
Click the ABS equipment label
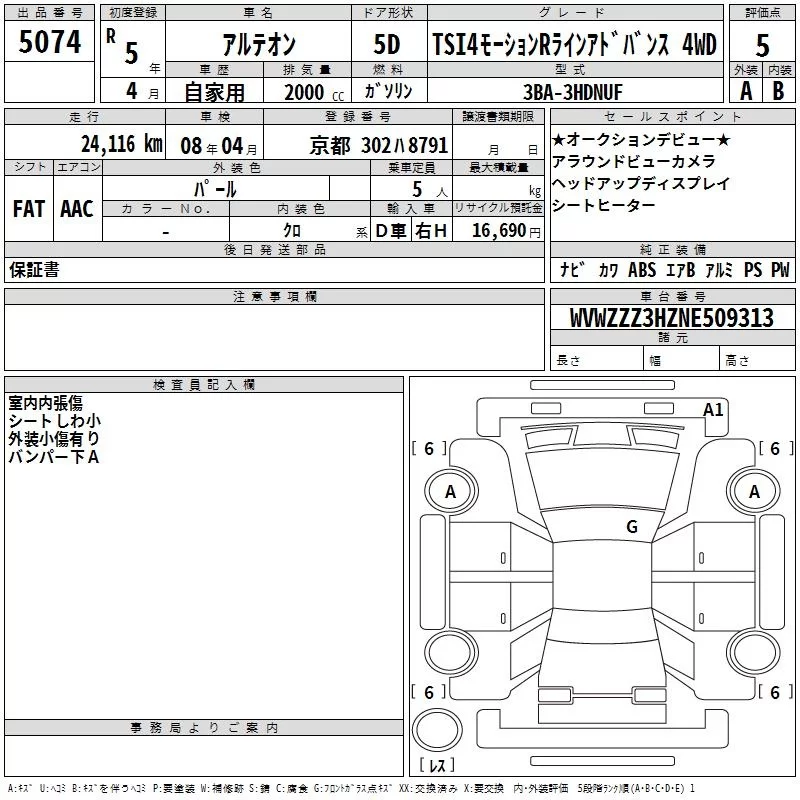pyautogui.click(x=641, y=270)
